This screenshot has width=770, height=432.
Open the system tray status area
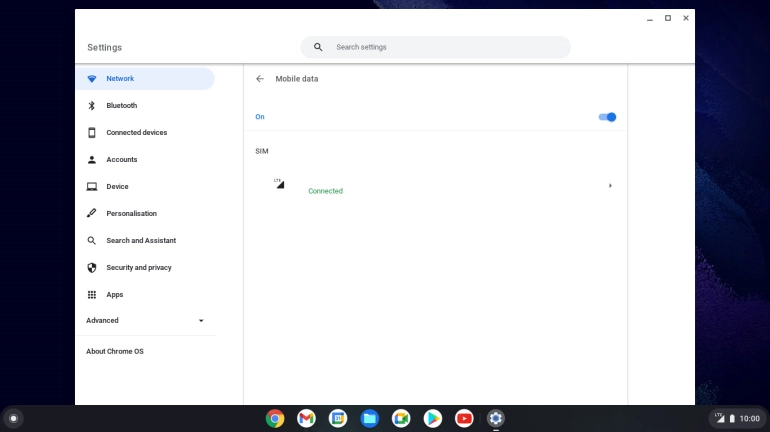pos(737,418)
